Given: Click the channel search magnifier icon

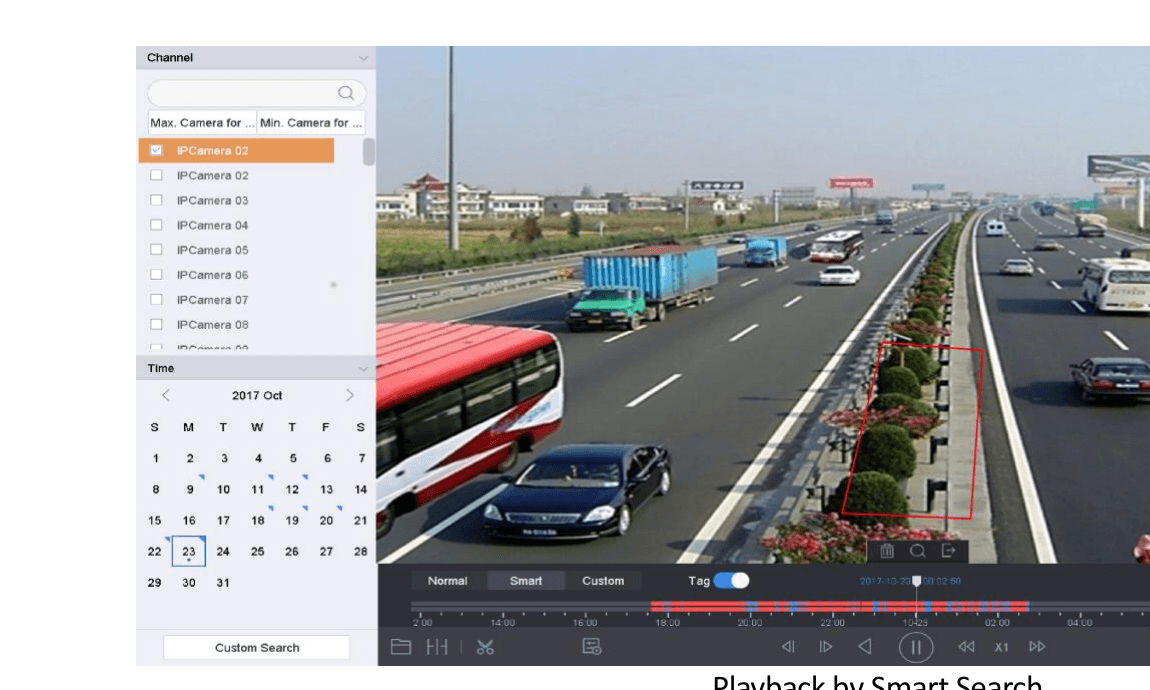Looking at the screenshot, I should tap(346, 93).
